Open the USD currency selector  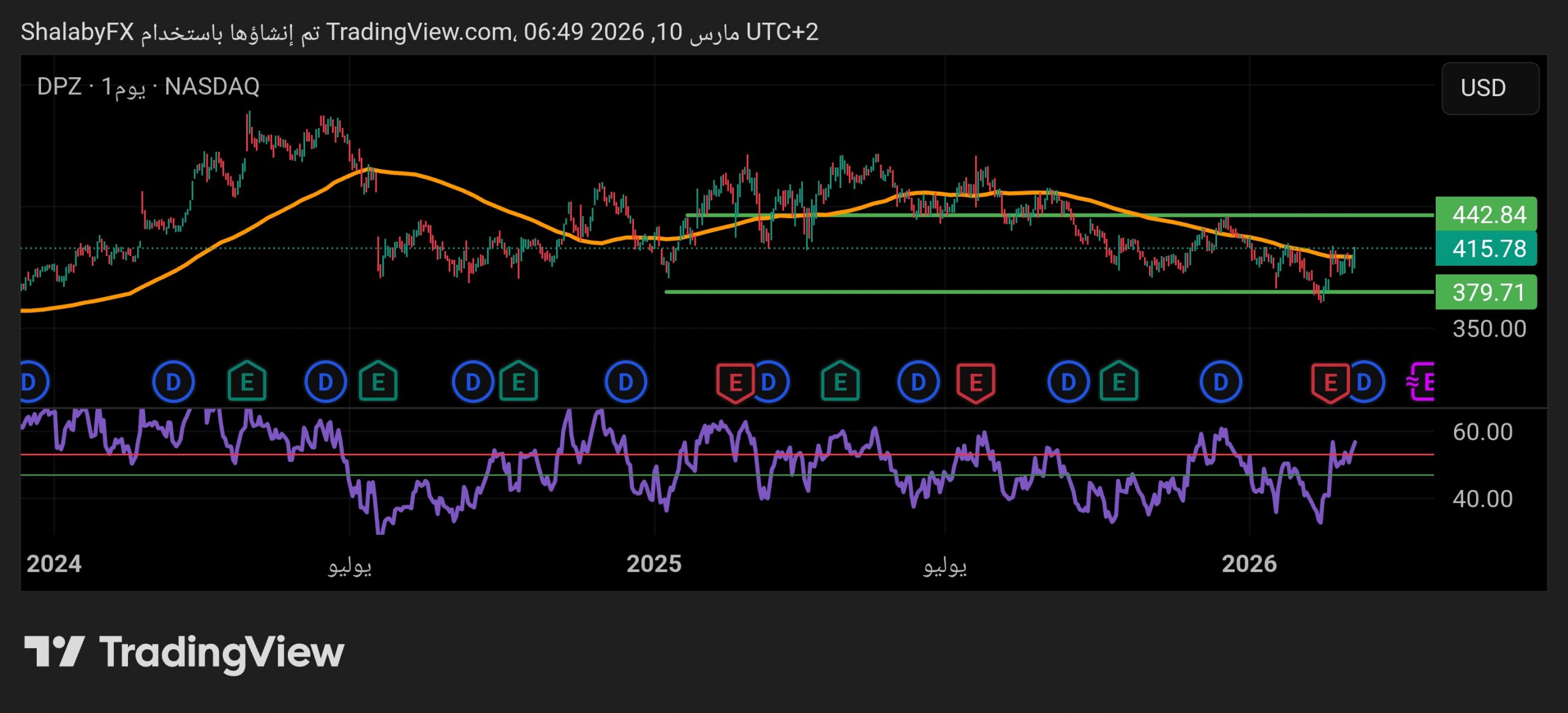(1490, 88)
